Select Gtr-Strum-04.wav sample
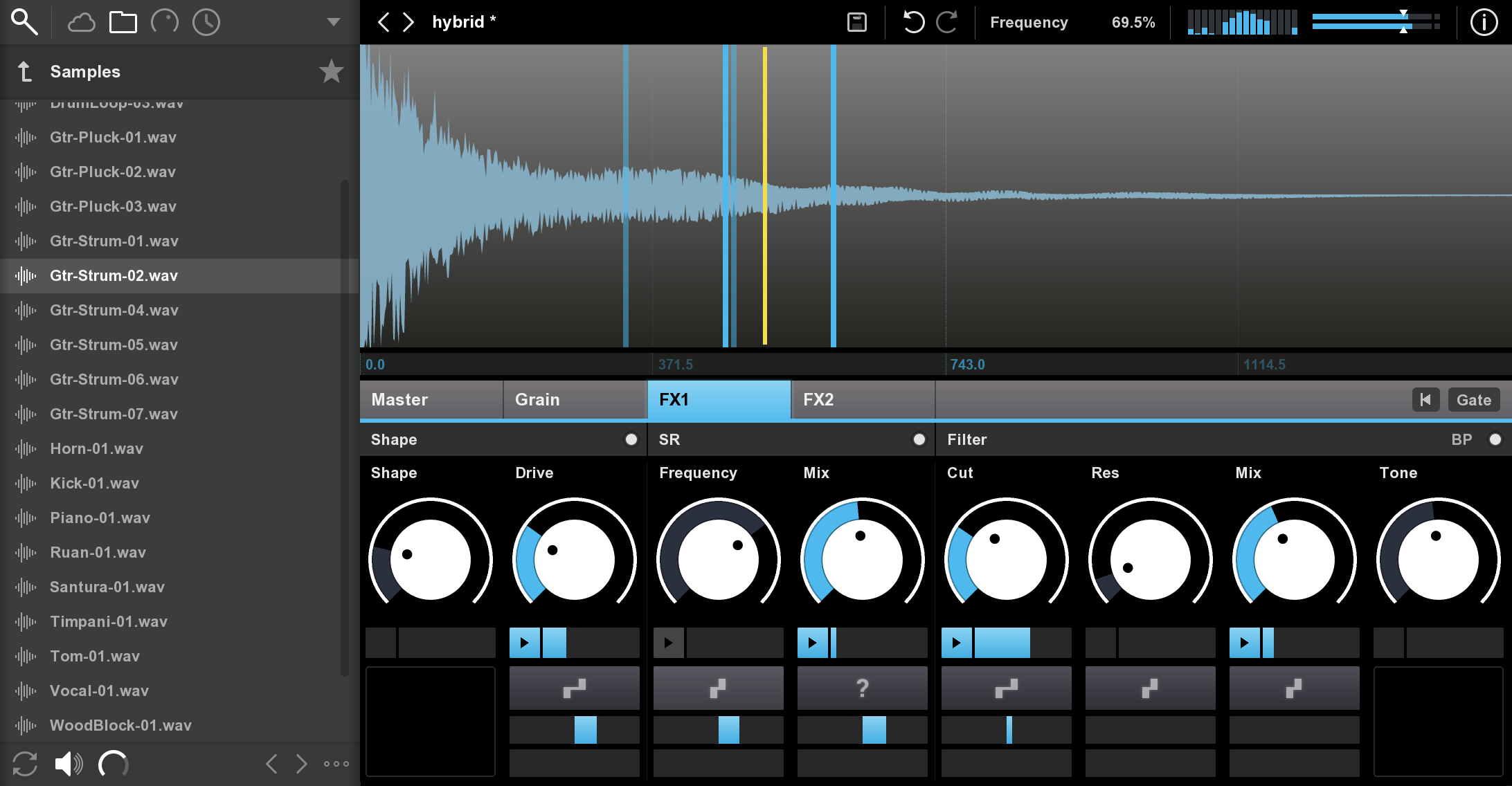Image resolution: width=1512 pixels, height=786 pixels. [172, 310]
